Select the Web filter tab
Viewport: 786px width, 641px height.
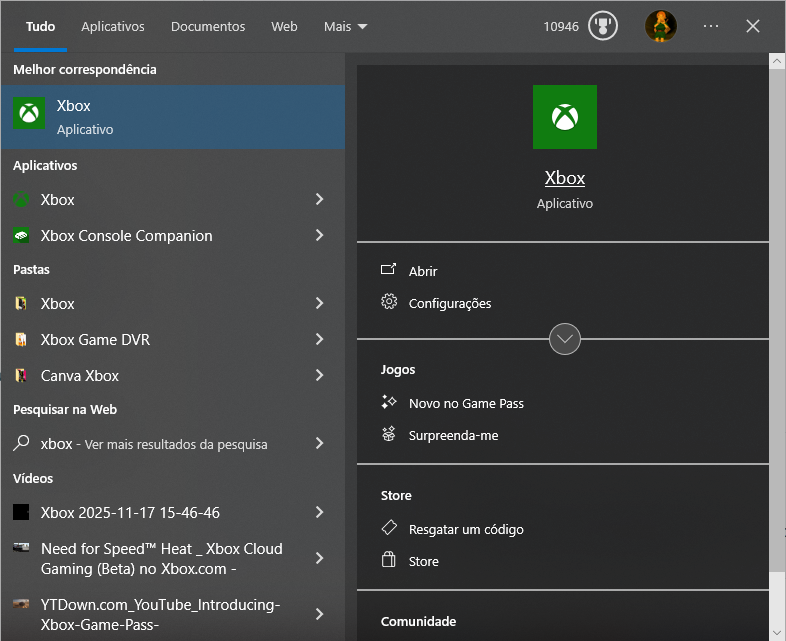point(284,27)
